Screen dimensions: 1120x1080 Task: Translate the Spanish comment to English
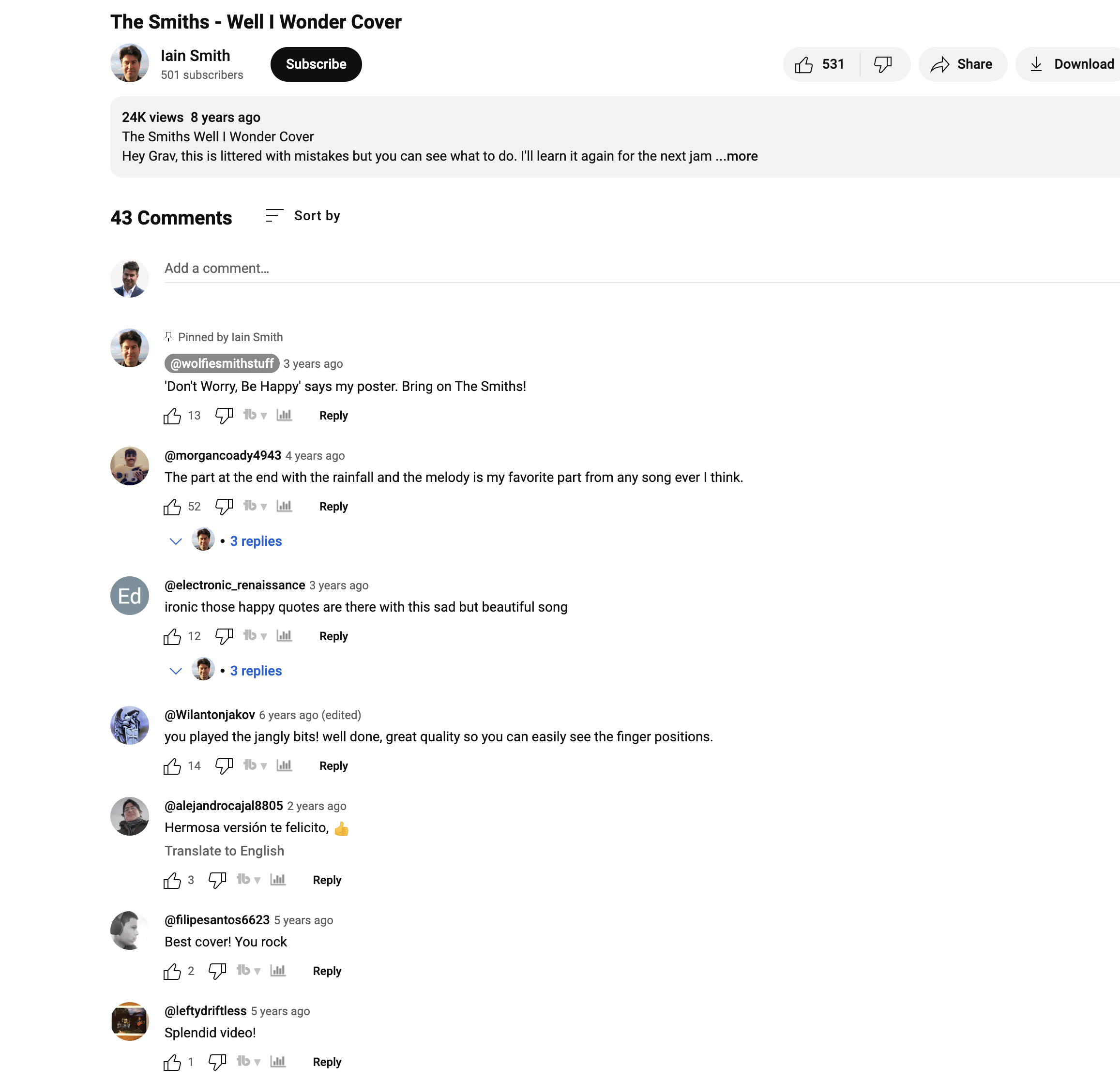[224, 851]
